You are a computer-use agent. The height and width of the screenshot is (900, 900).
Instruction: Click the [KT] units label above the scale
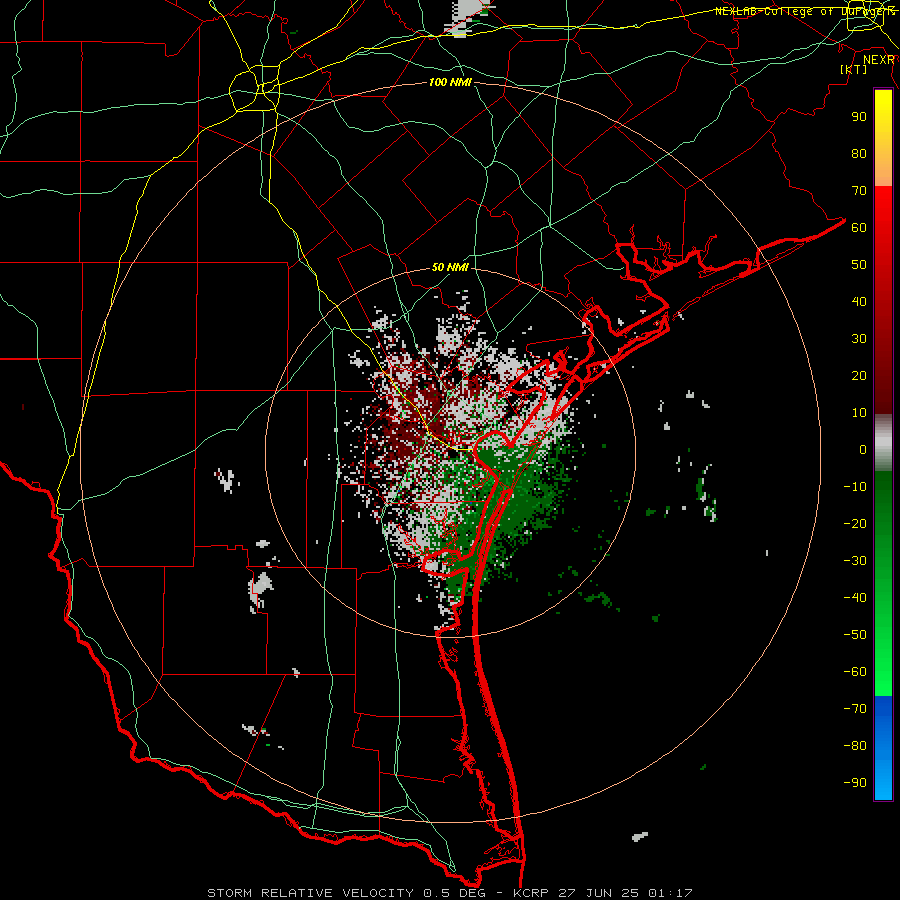click(x=853, y=69)
